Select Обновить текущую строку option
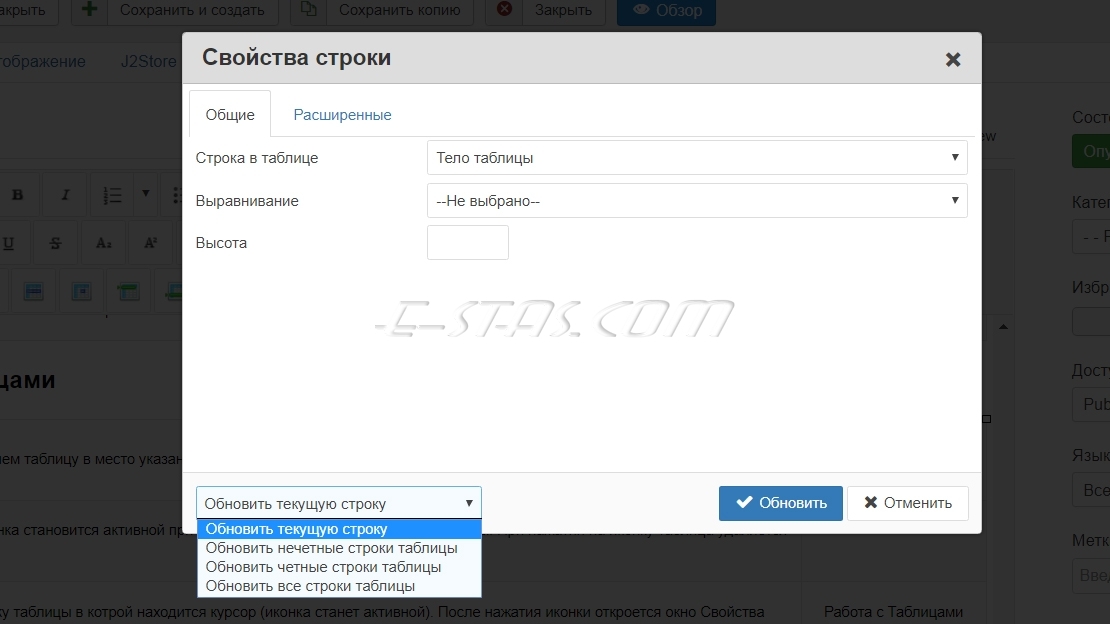This screenshot has width=1110, height=624. pyautogui.click(x=339, y=529)
